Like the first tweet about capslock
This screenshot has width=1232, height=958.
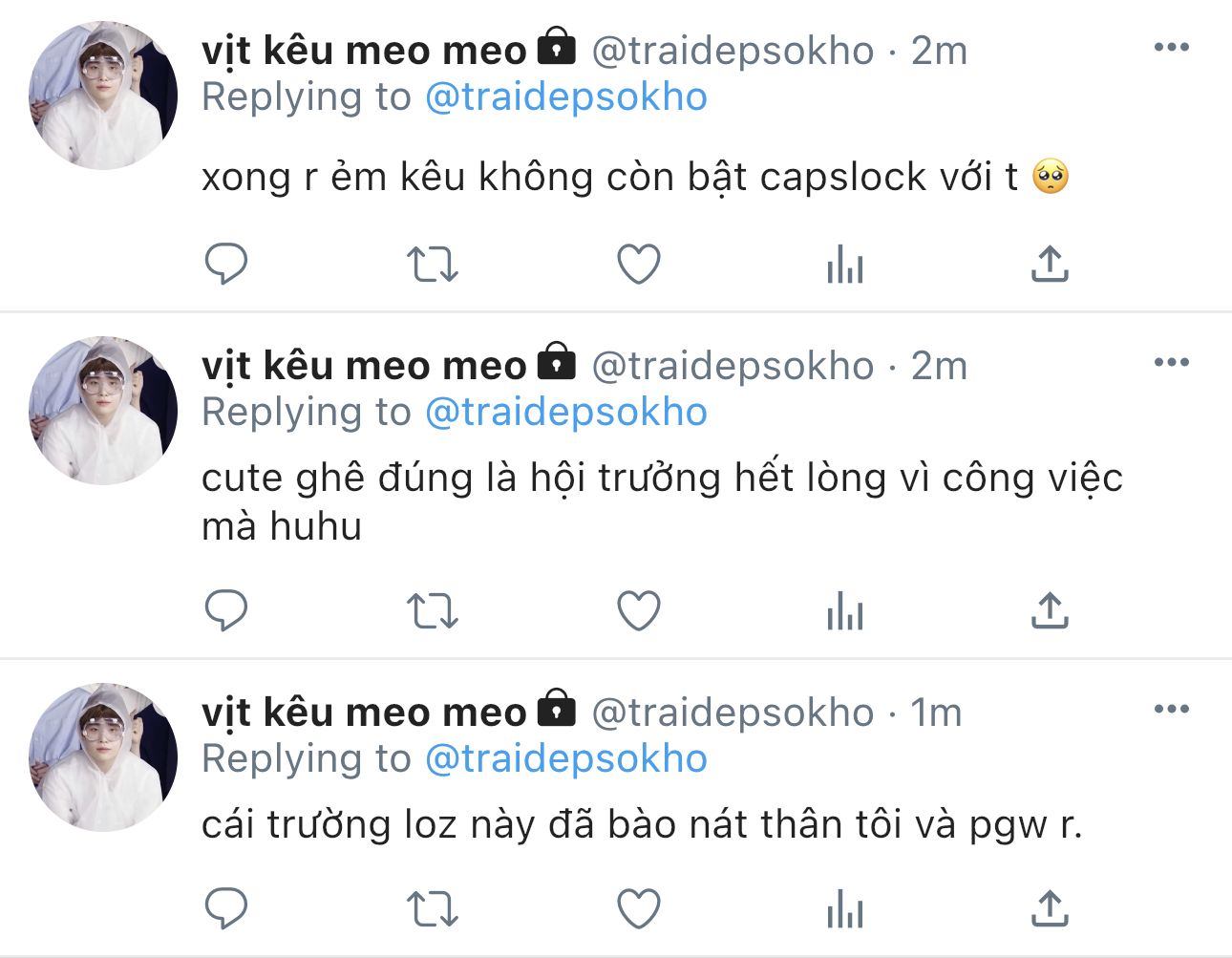(639, 265)
